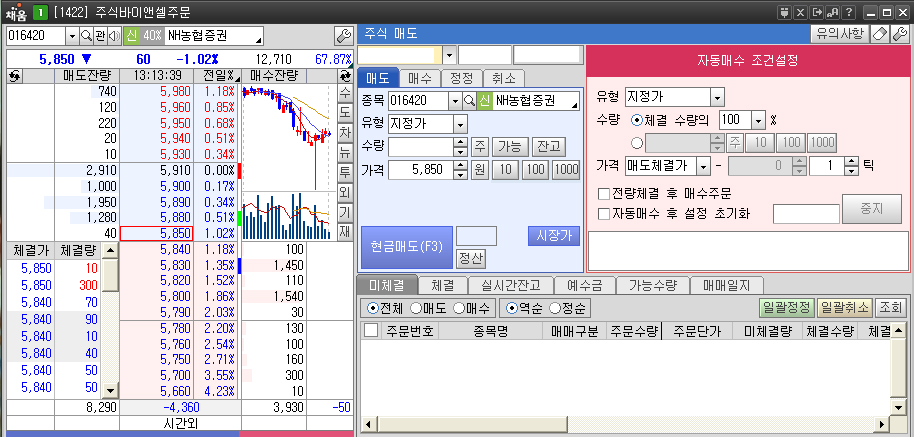The image size is (914, 437).
Task: Switch to the 매수 order tab
Action: click(x=420, y=78)
